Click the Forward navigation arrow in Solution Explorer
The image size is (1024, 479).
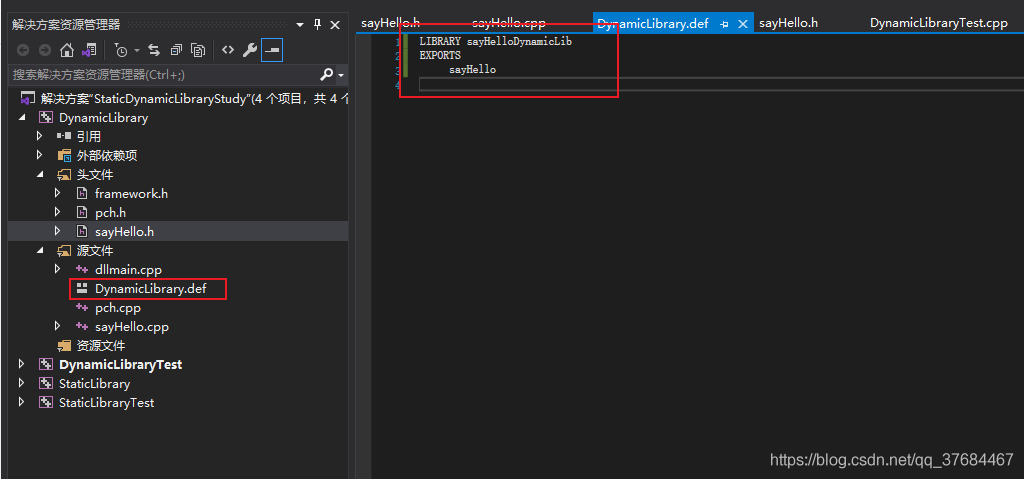(x=44, y=50)
